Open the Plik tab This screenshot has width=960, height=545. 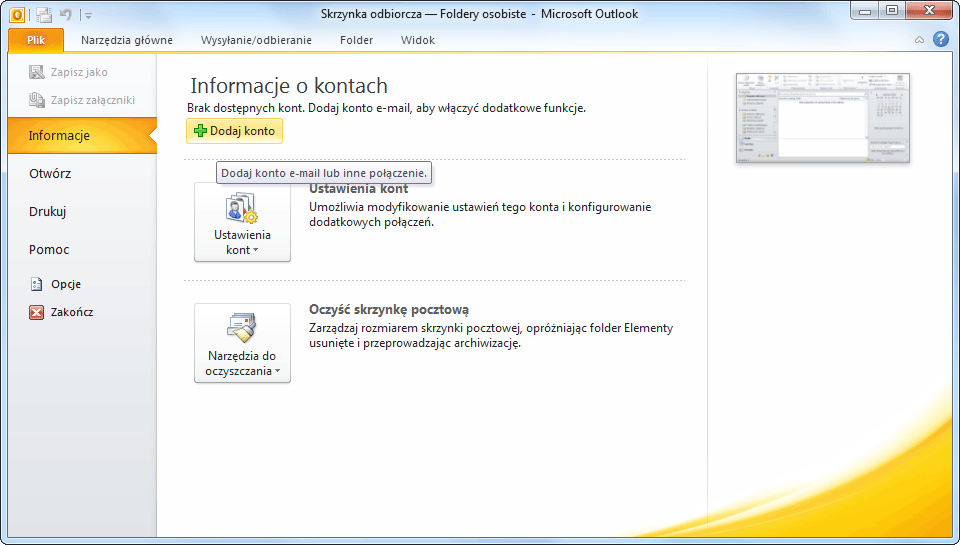pos(36,40)
